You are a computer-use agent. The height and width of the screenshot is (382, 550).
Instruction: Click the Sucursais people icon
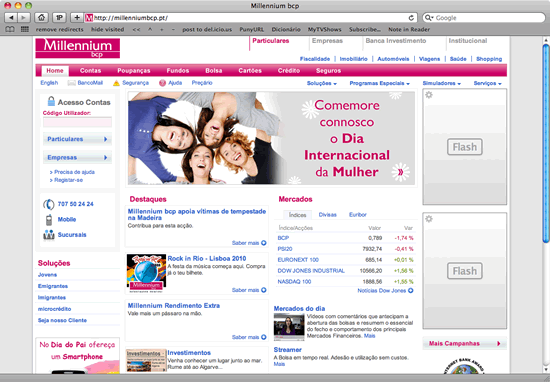point(49,235)
